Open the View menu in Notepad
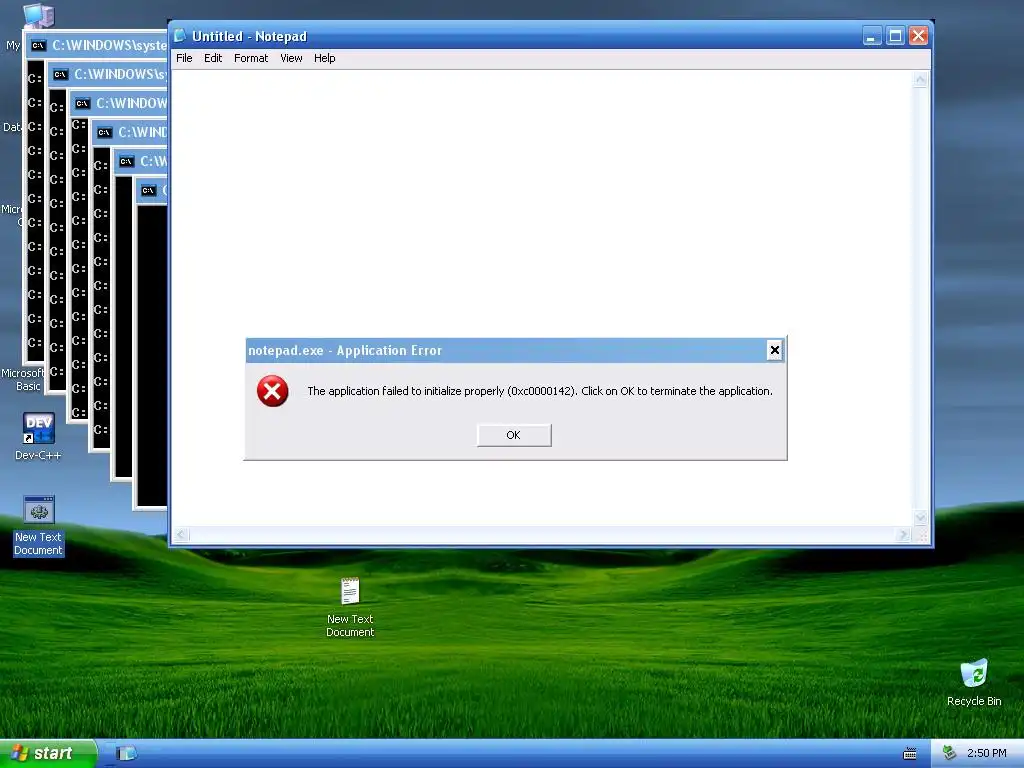Image resolution: width=1024 pixels, height=768 pixels. [291, 58]
